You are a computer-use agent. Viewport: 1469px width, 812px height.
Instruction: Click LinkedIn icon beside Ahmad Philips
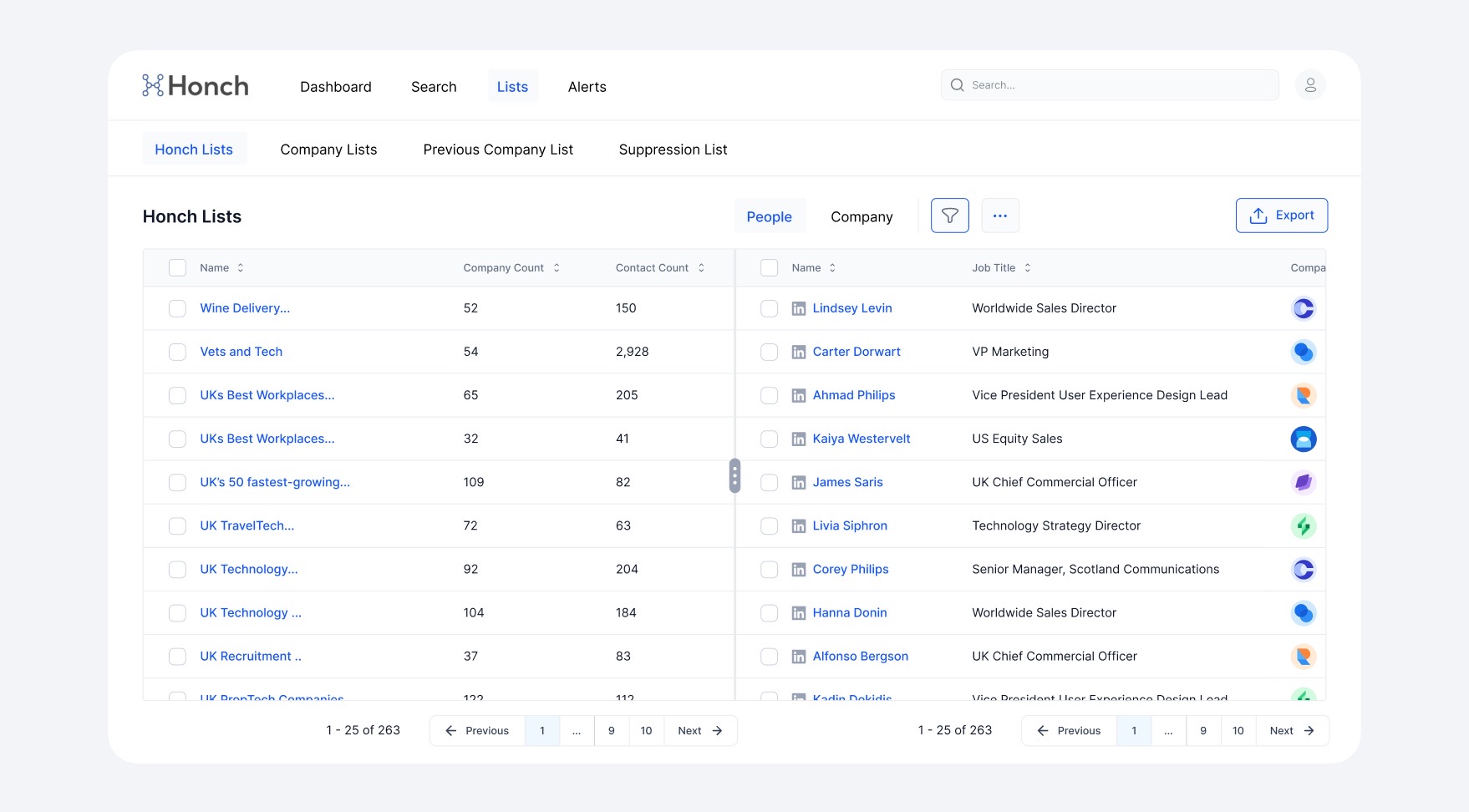[x=799, y=395]
